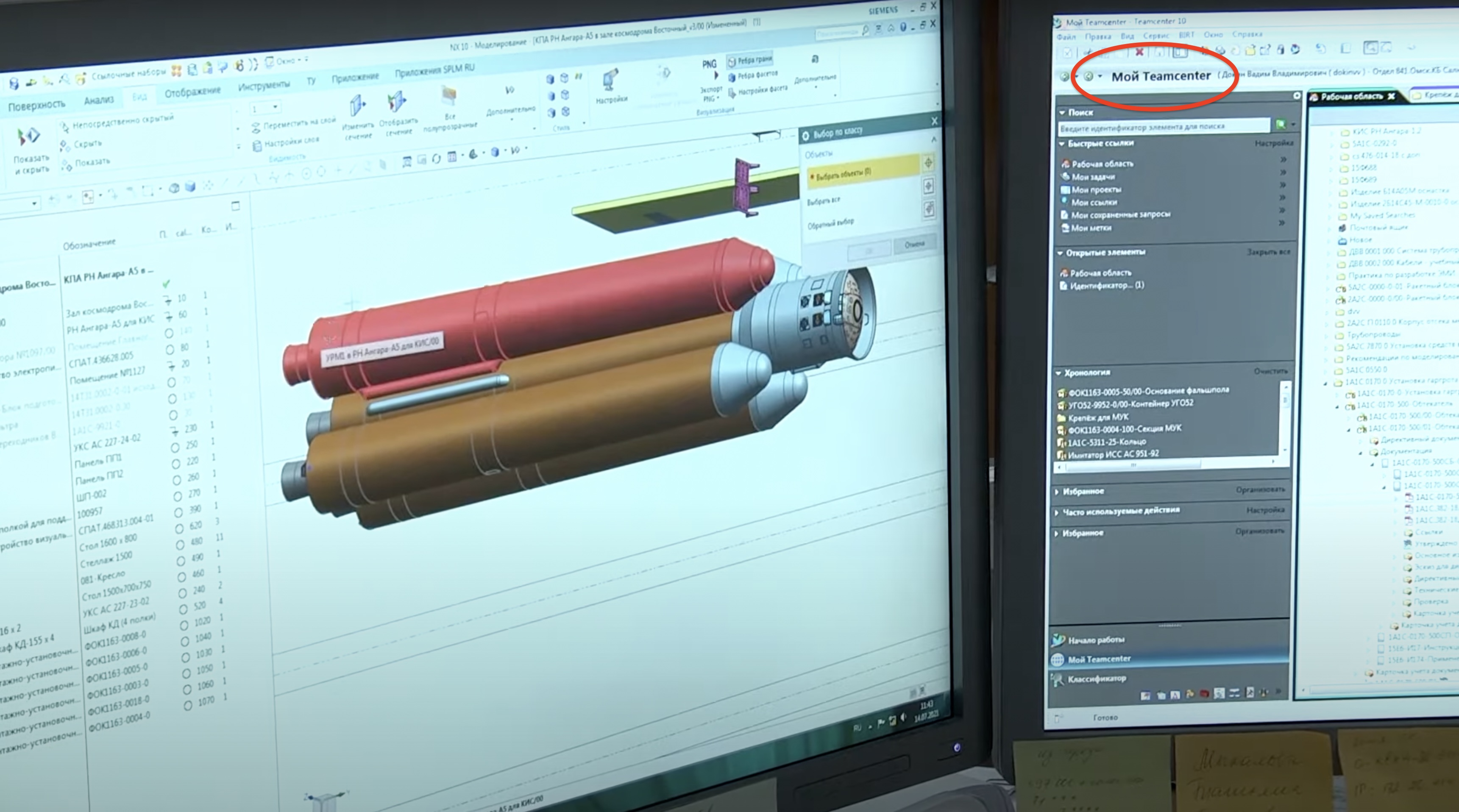Click Выбрать объекты (0) field in dialog
This screenshot has width=1459, height=812.
point(864,171)
